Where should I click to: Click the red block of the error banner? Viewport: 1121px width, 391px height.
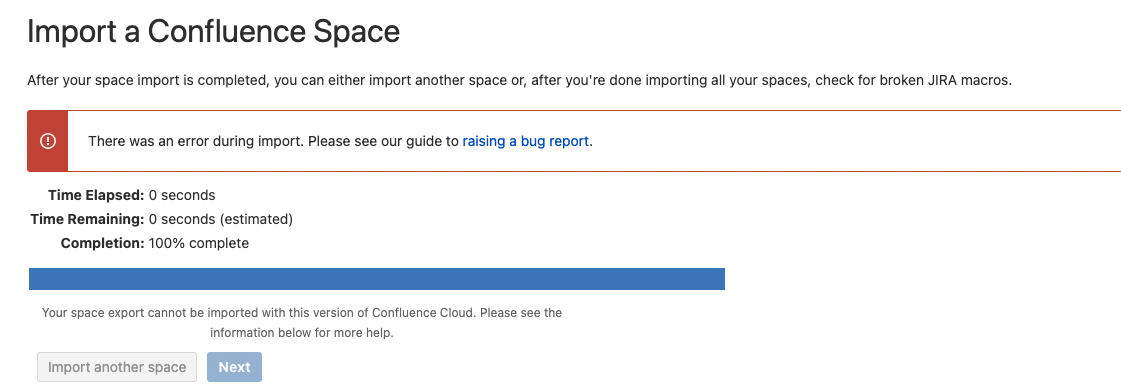[48, 141]
